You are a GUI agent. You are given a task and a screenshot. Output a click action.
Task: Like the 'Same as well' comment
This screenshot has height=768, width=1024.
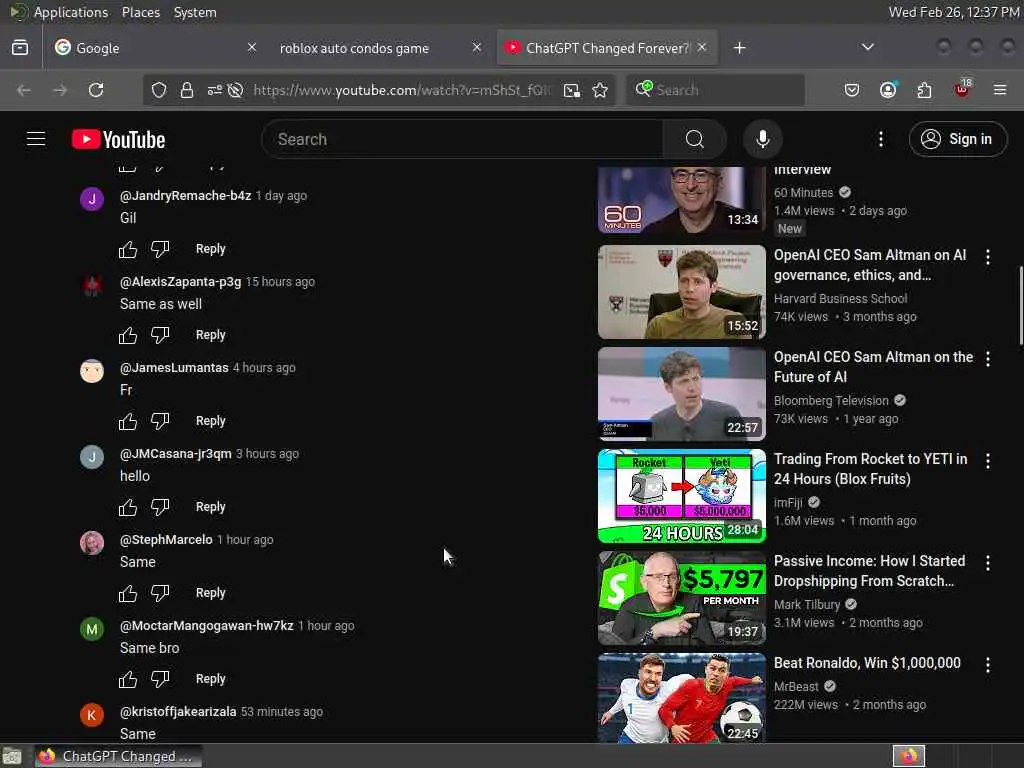(x=128, y=335)
